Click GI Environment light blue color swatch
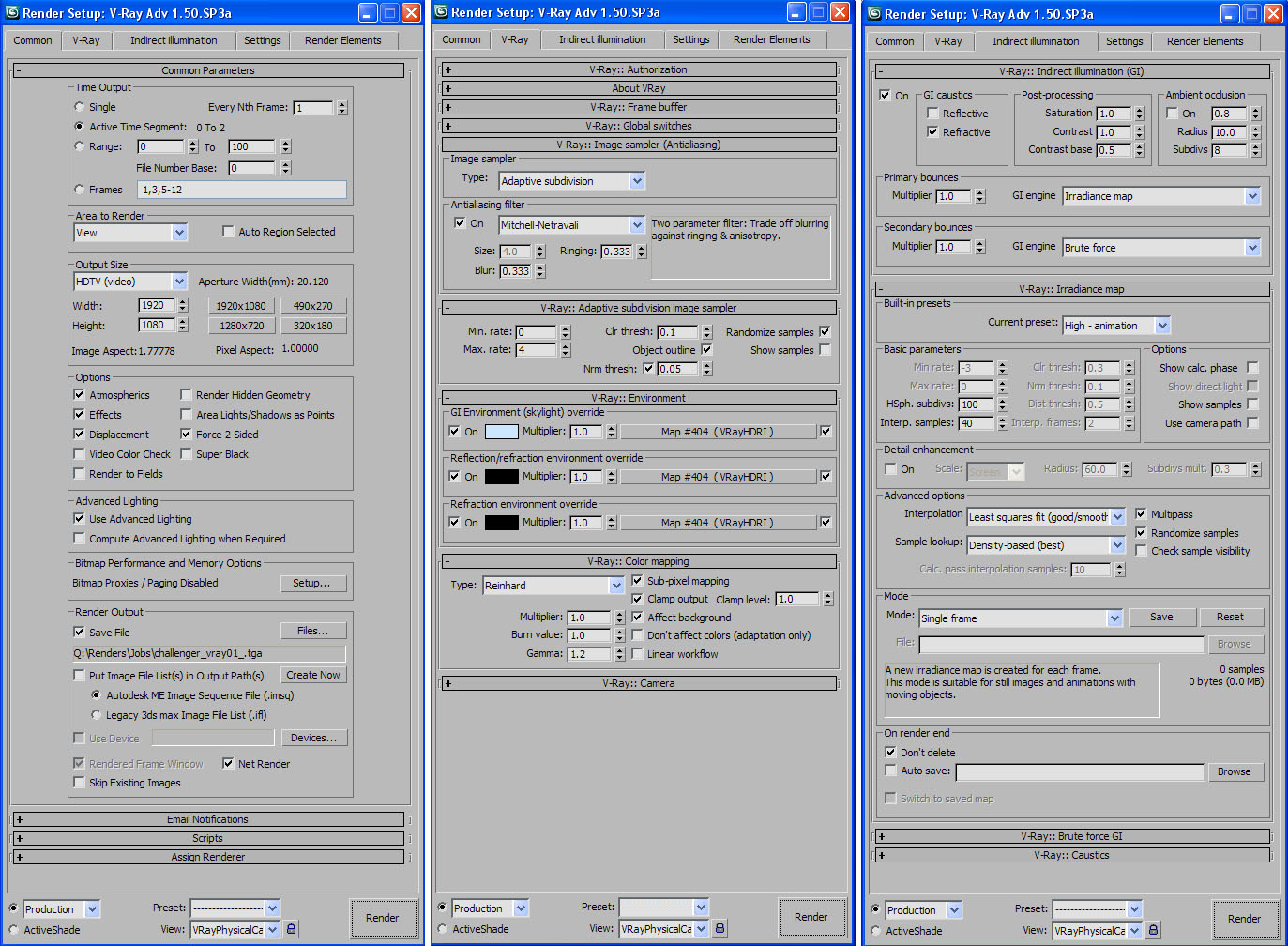The height and width of the screenshot is (946, 1288). point(501,432)
